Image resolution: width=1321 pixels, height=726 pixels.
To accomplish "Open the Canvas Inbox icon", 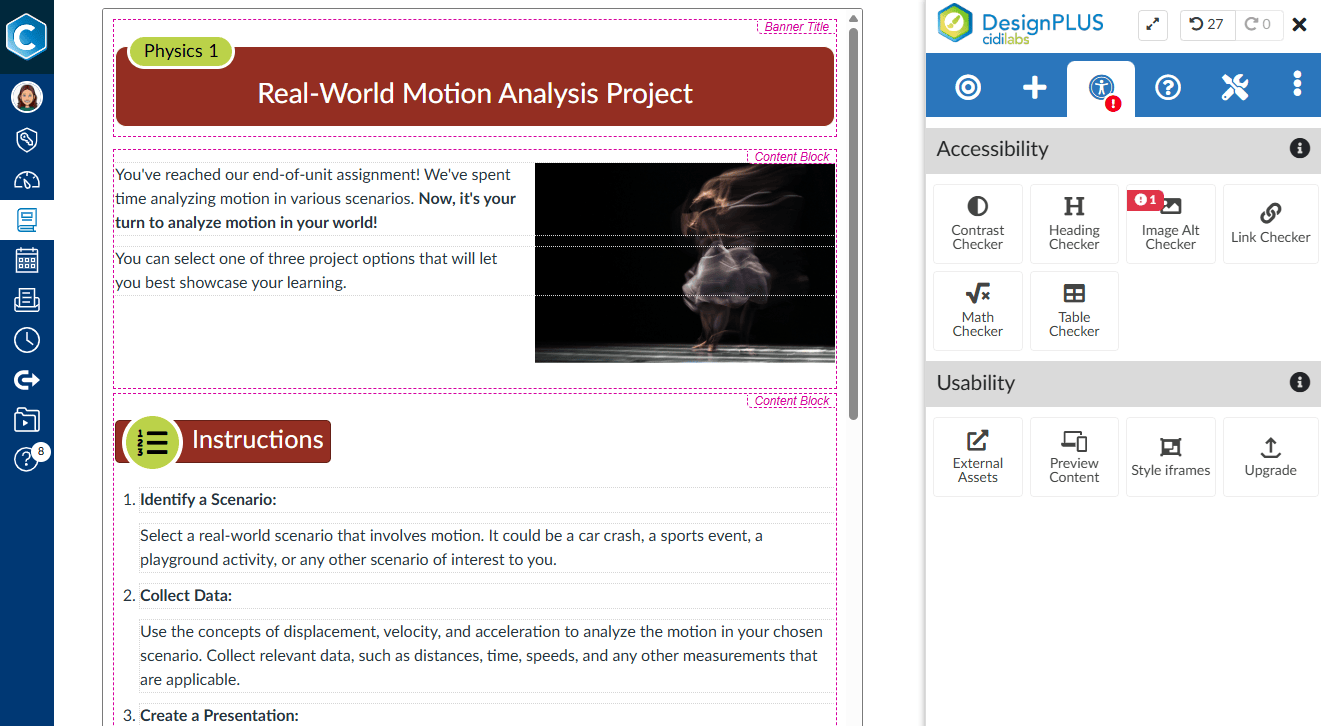I will tap(27, 299).
